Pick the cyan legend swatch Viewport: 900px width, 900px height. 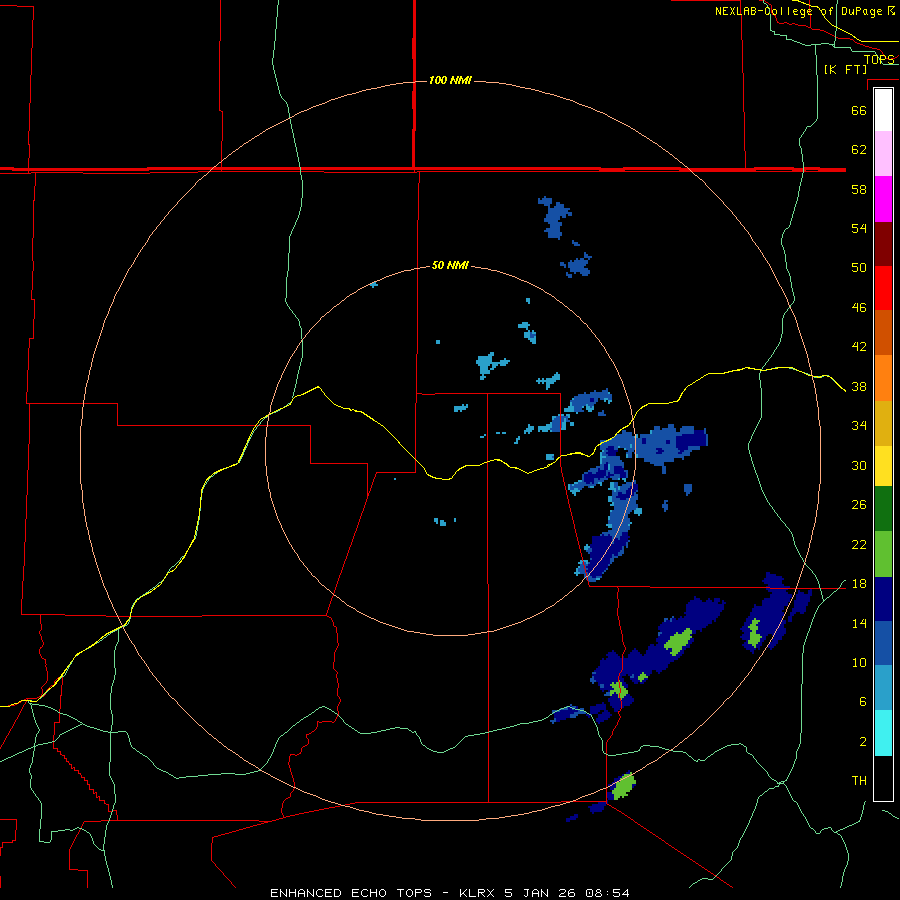883,733
